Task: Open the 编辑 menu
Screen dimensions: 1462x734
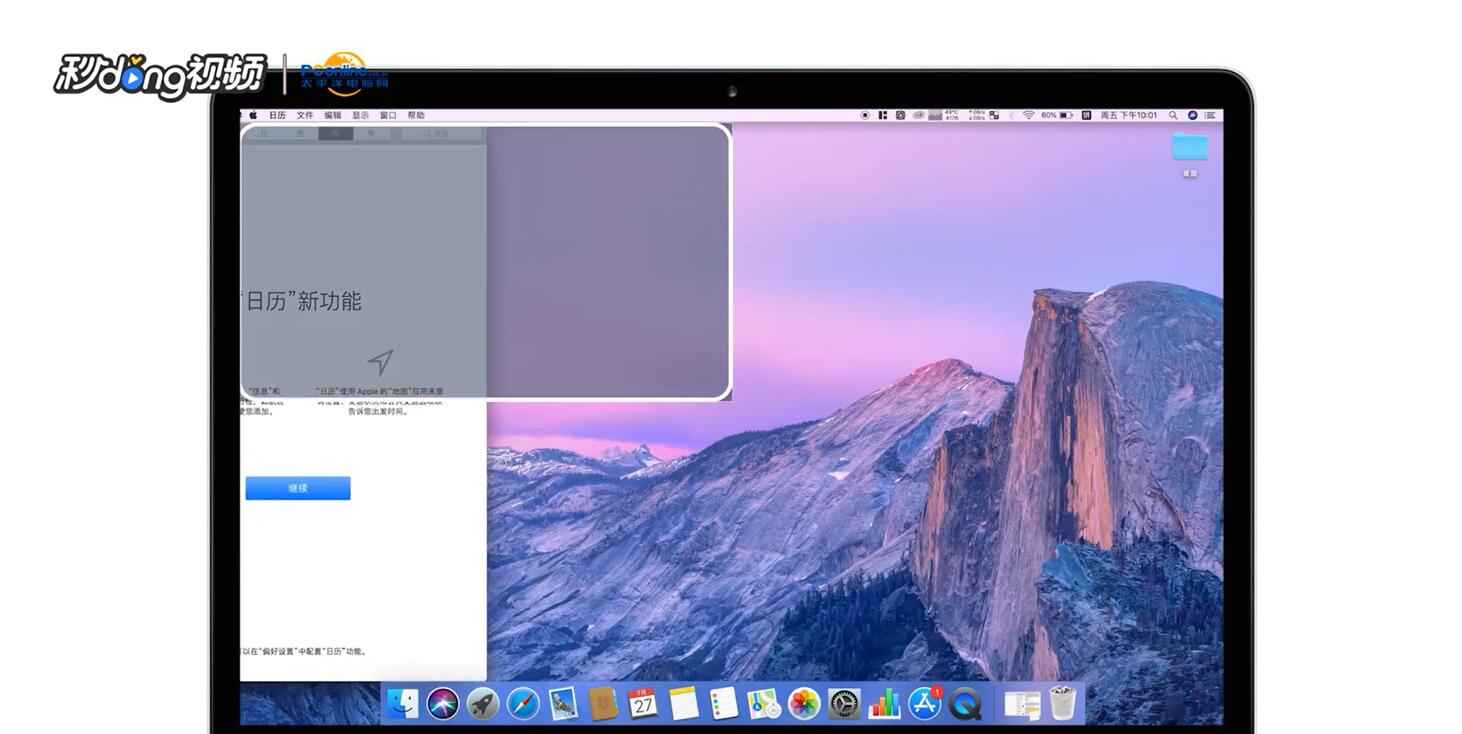Action: point(333,115)
